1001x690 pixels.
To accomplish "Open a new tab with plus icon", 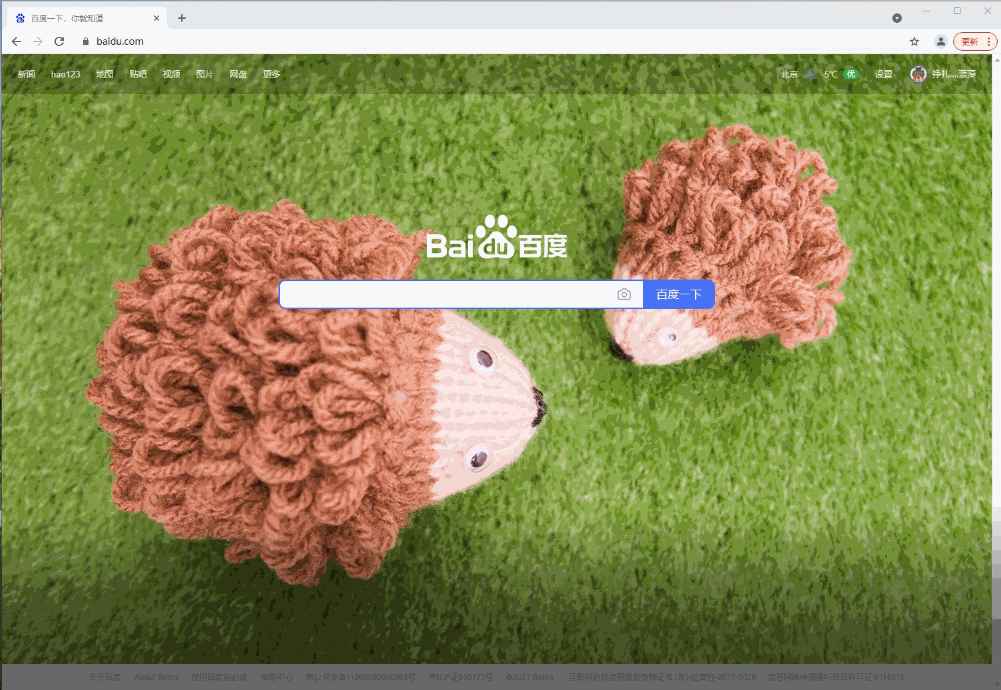I will pyautogui.click(x=181, y=18).
